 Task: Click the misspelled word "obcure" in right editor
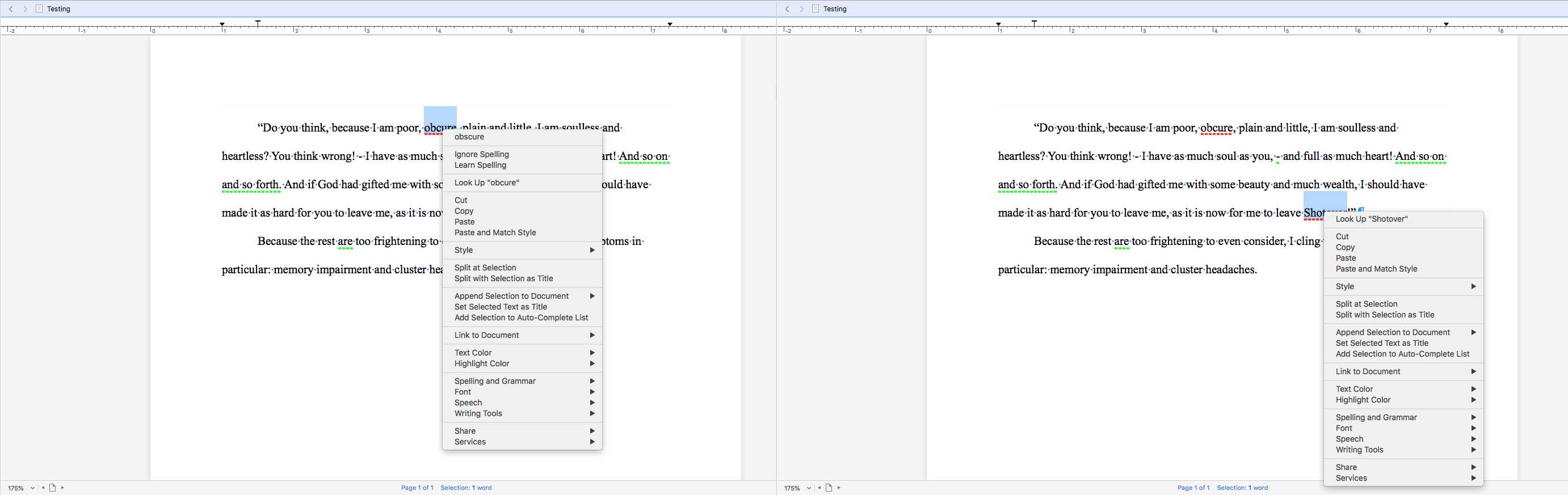[x=1216, y=128]
